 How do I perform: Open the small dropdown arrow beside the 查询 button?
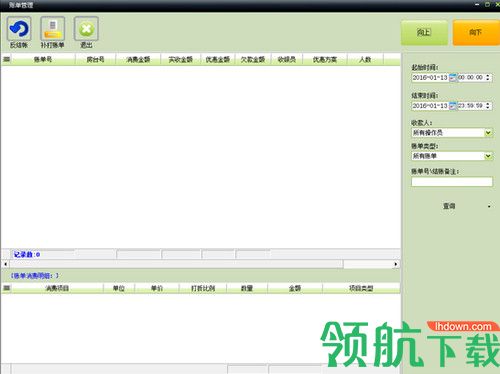click(x=489, y=206)
